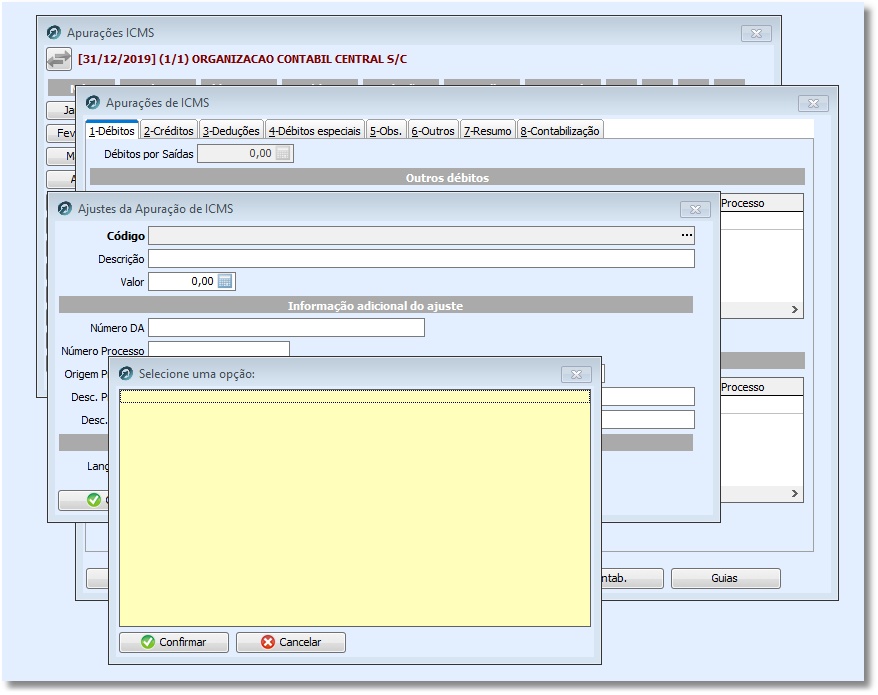
Task: Click the upper Processo column header
Action: coord(762,203)
